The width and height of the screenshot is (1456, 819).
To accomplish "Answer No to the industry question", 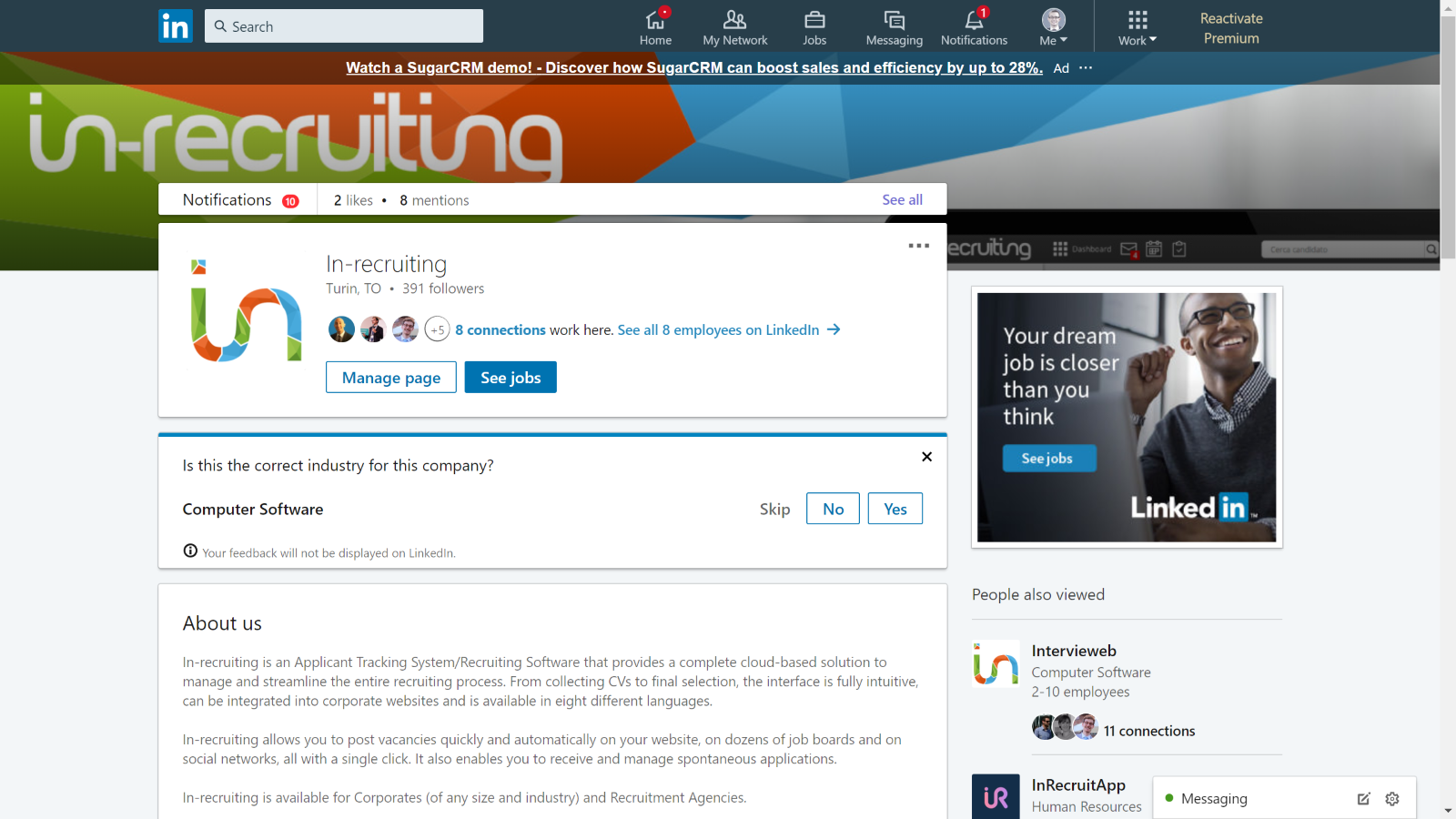I will tap(834, 509).
